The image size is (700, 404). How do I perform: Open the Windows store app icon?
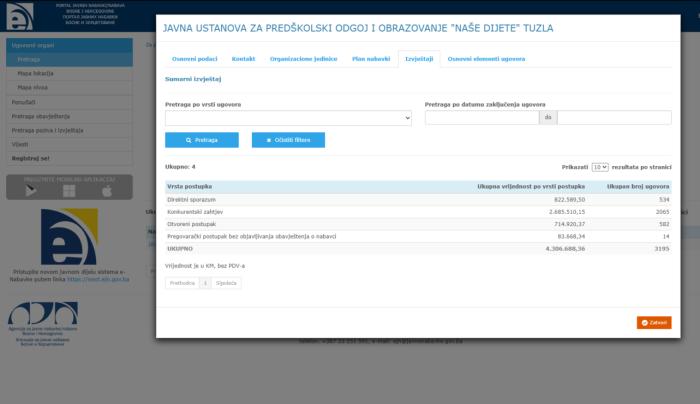pyautogui.click(x=69, y=191)
